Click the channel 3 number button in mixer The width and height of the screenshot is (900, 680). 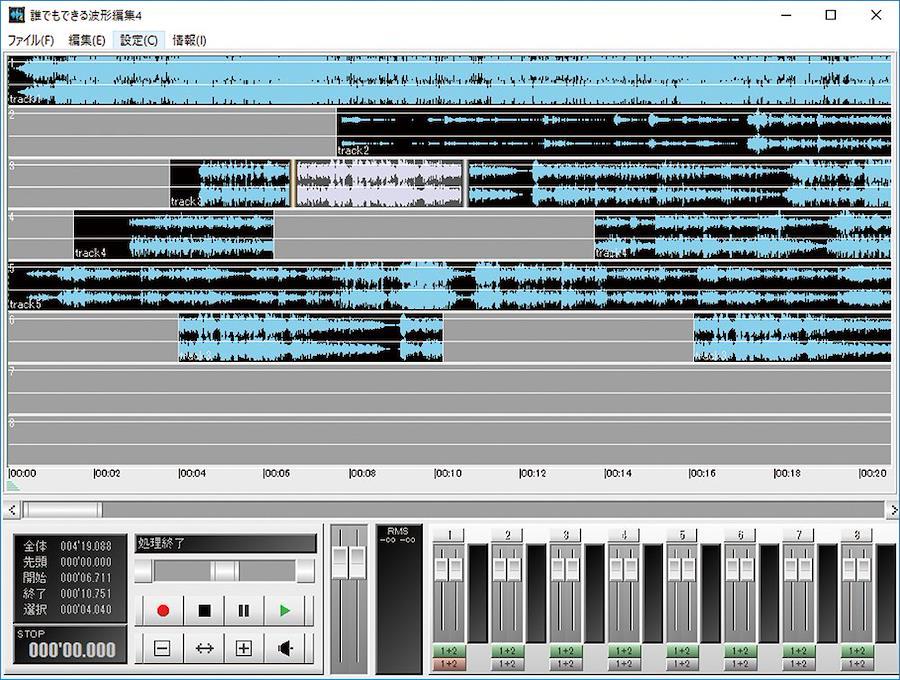[565, 535]
